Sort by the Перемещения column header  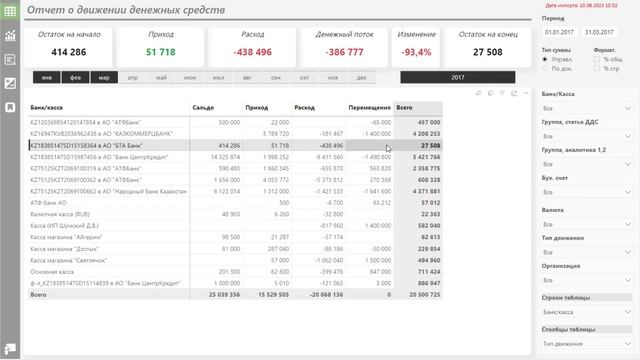click(x=369, y=108)
